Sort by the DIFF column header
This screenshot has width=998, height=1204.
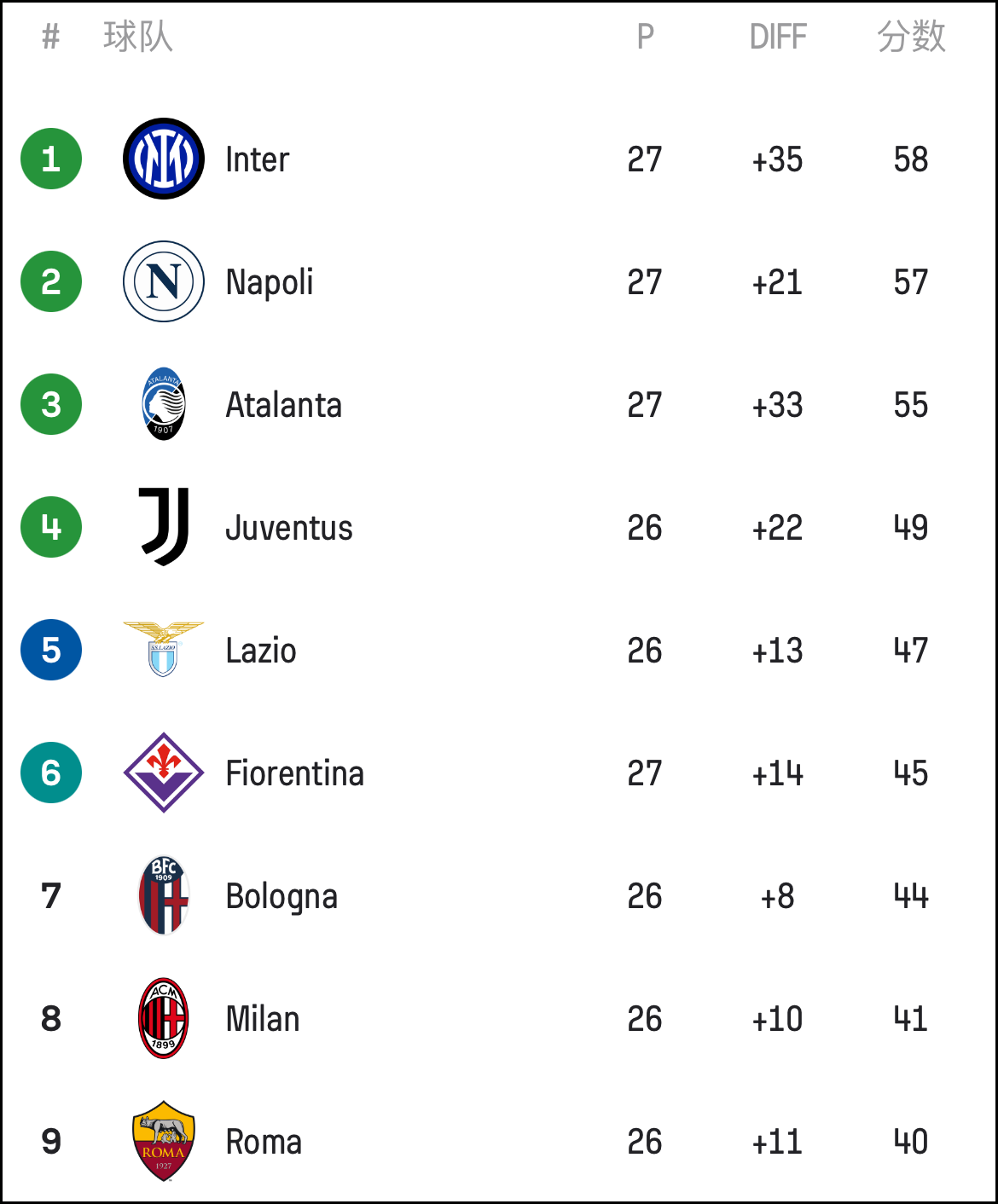pyautogui.click(x=778, y=37)
